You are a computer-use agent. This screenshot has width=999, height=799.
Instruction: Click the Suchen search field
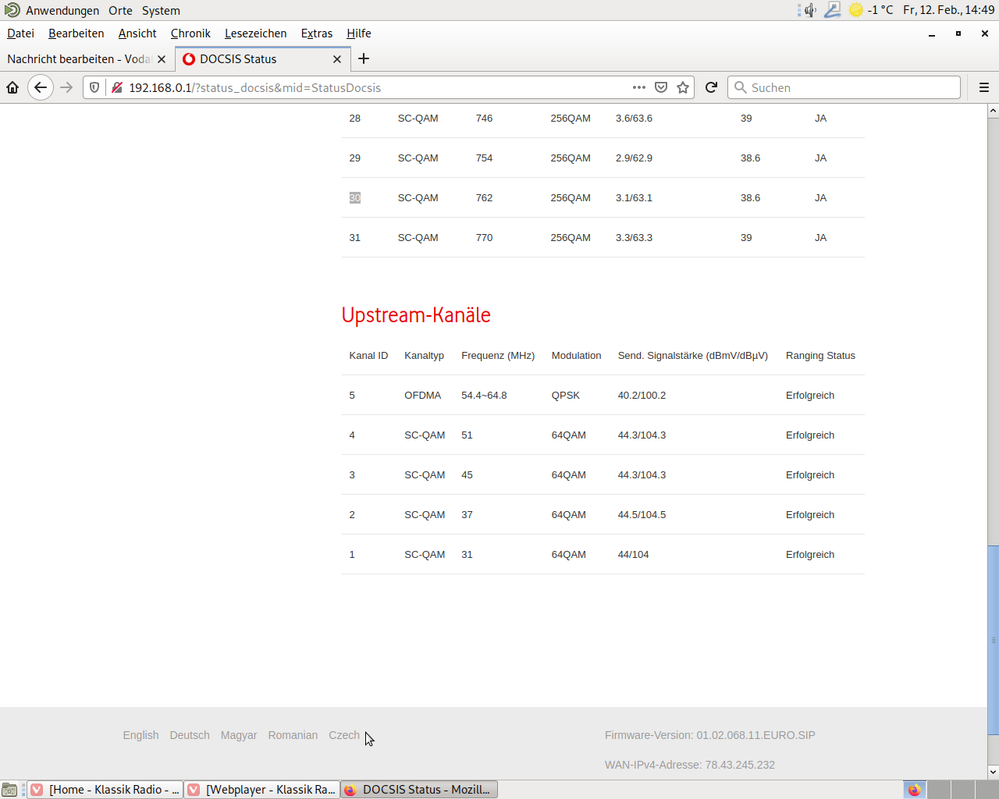[x=844, y=88]
